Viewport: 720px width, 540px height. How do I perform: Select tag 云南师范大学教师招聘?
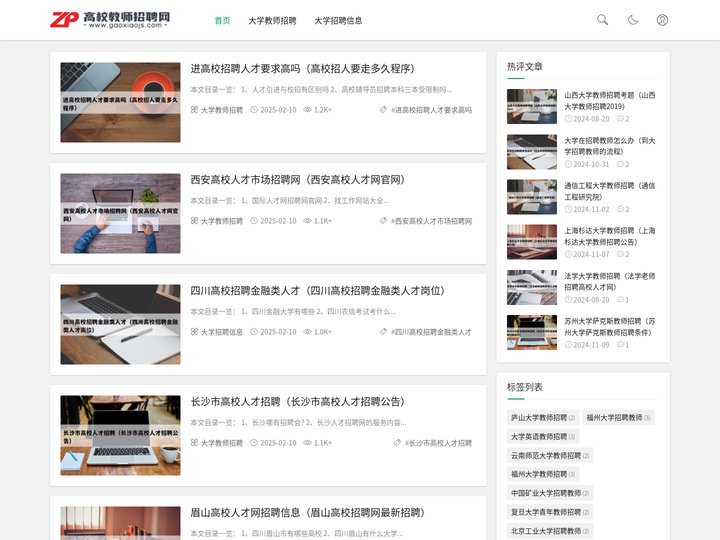pyautogui.click(x=550, y=456)
